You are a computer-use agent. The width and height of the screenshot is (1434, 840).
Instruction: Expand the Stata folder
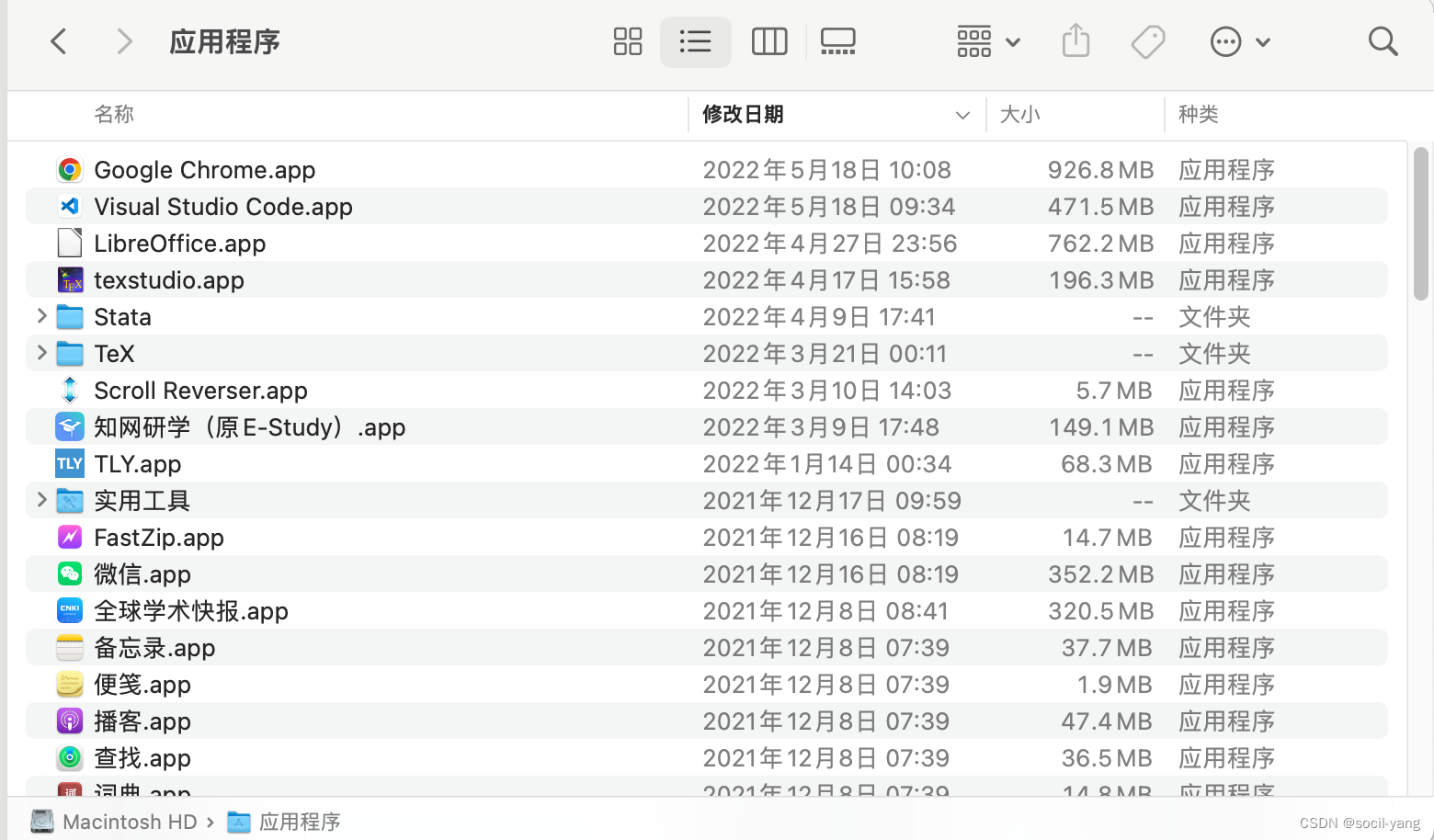click(x=41, y=316)
